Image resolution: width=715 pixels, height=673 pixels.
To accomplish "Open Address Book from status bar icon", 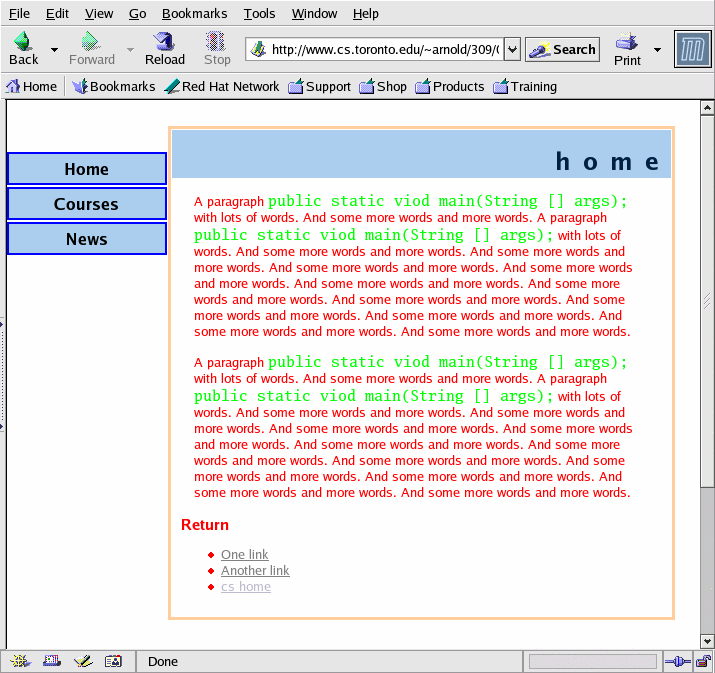I will [114, 661].
